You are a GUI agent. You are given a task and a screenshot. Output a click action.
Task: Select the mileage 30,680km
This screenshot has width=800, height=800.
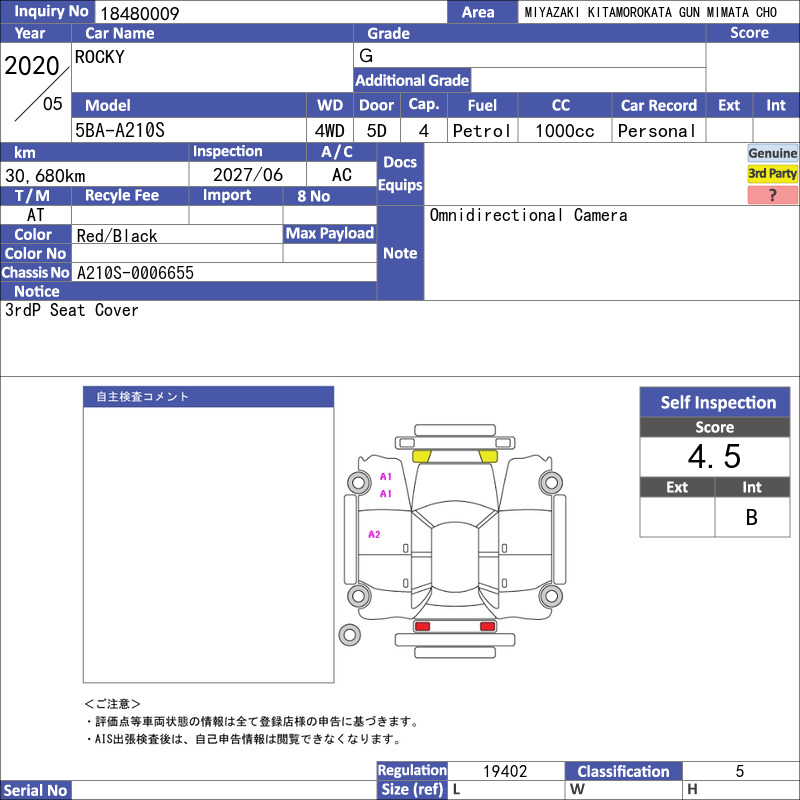(45, 176)
